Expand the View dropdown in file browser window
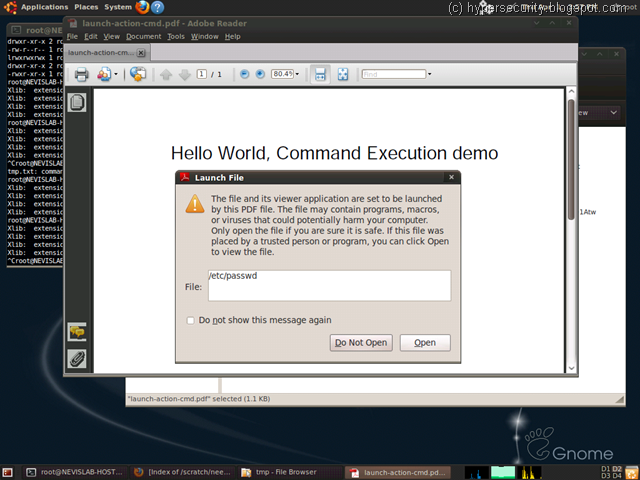Screen dimensions: 640x480 click(x=613, y=113)
